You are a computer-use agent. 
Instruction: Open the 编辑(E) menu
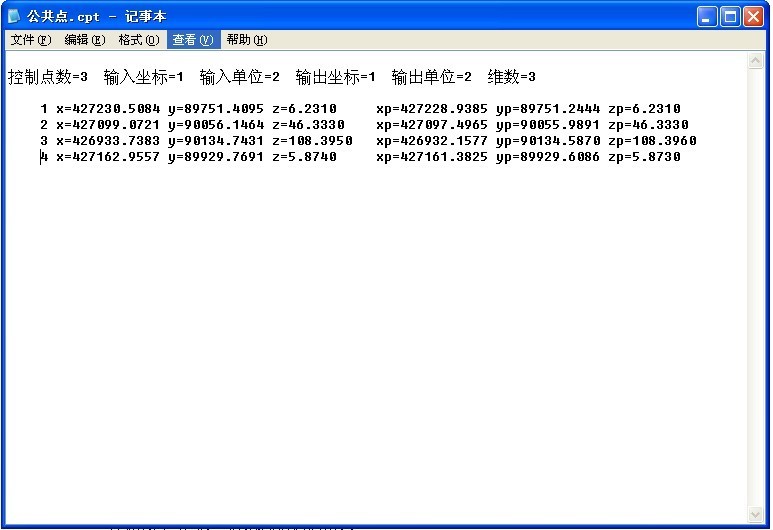click(x=85, y=40)
